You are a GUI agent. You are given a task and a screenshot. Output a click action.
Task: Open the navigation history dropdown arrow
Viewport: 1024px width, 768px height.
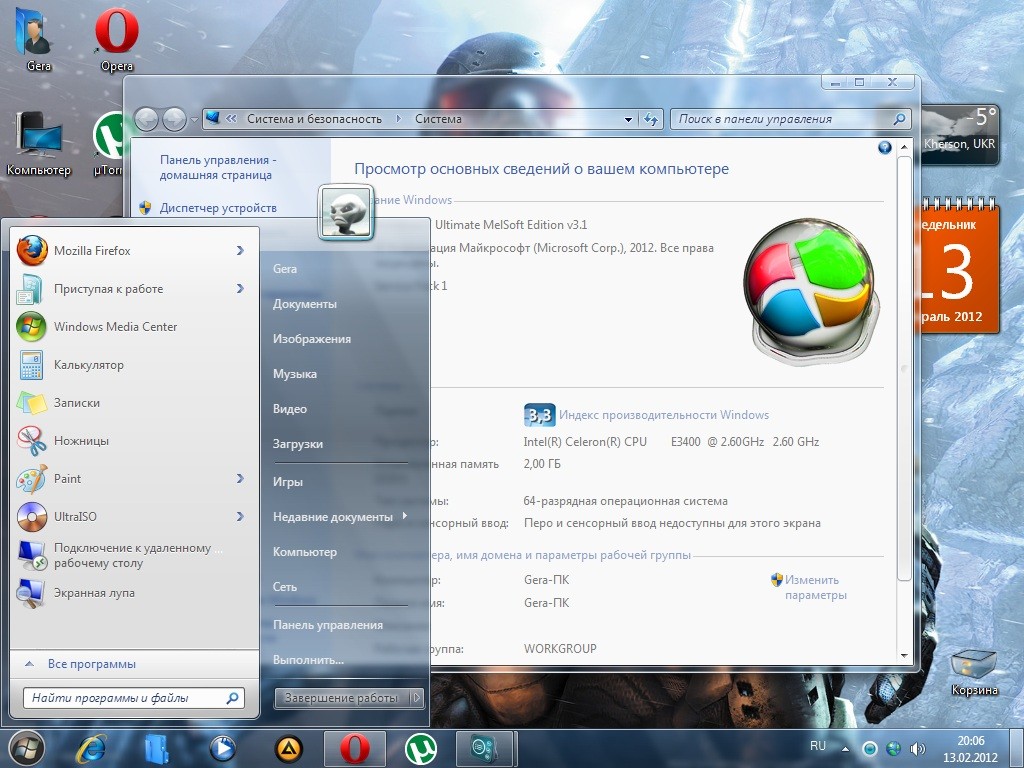pos(194,120)
